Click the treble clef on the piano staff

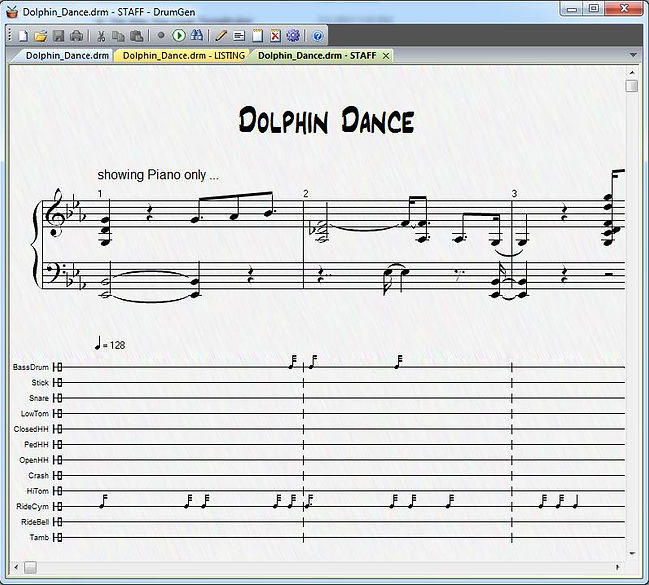[x=53, y=212]
